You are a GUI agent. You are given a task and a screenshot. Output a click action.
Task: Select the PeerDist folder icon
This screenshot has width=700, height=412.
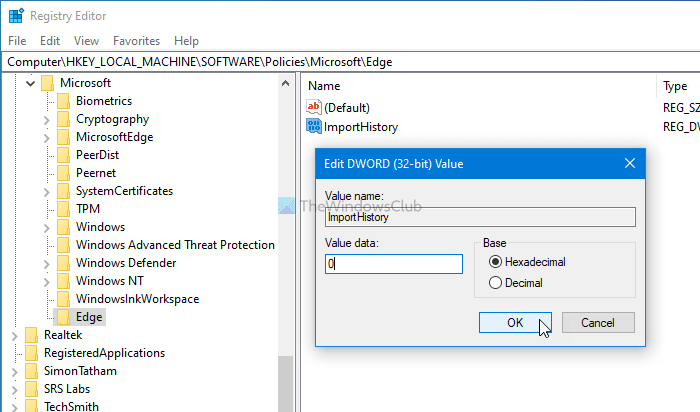point(63,155)
